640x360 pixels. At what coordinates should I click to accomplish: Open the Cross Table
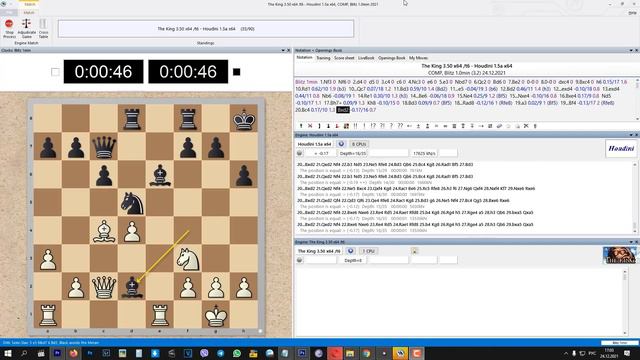pyautogui.click(x=43, y=28)
